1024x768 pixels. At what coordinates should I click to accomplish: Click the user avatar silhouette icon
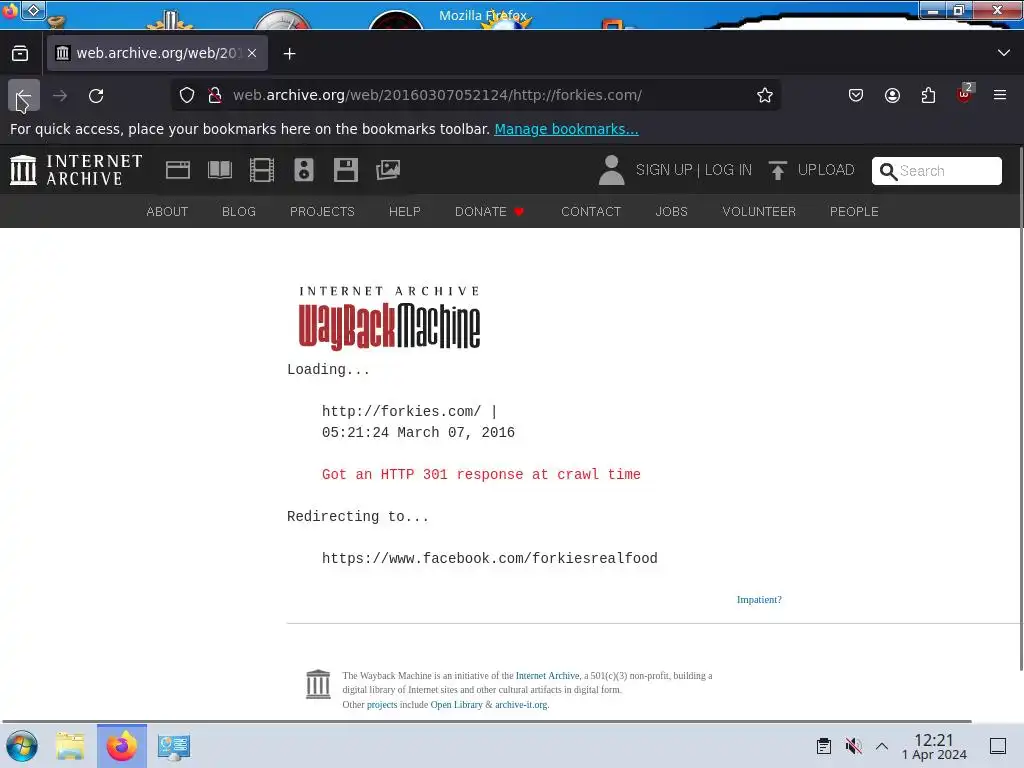[x=611, y=170]
